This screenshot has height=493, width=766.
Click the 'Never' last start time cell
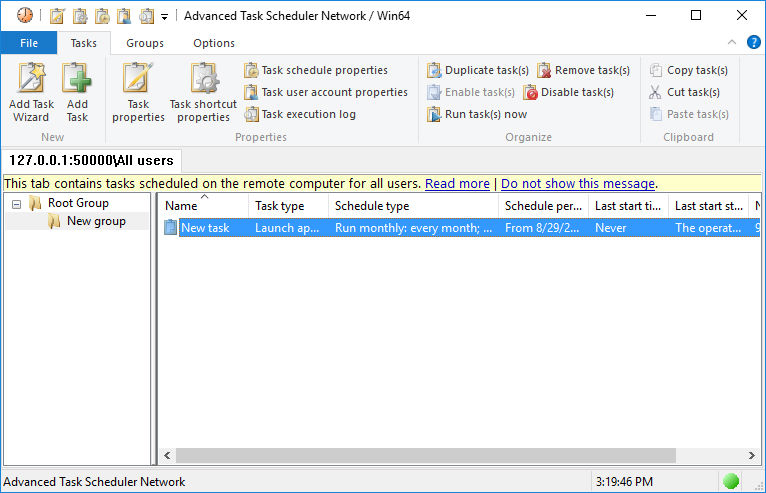611,228
